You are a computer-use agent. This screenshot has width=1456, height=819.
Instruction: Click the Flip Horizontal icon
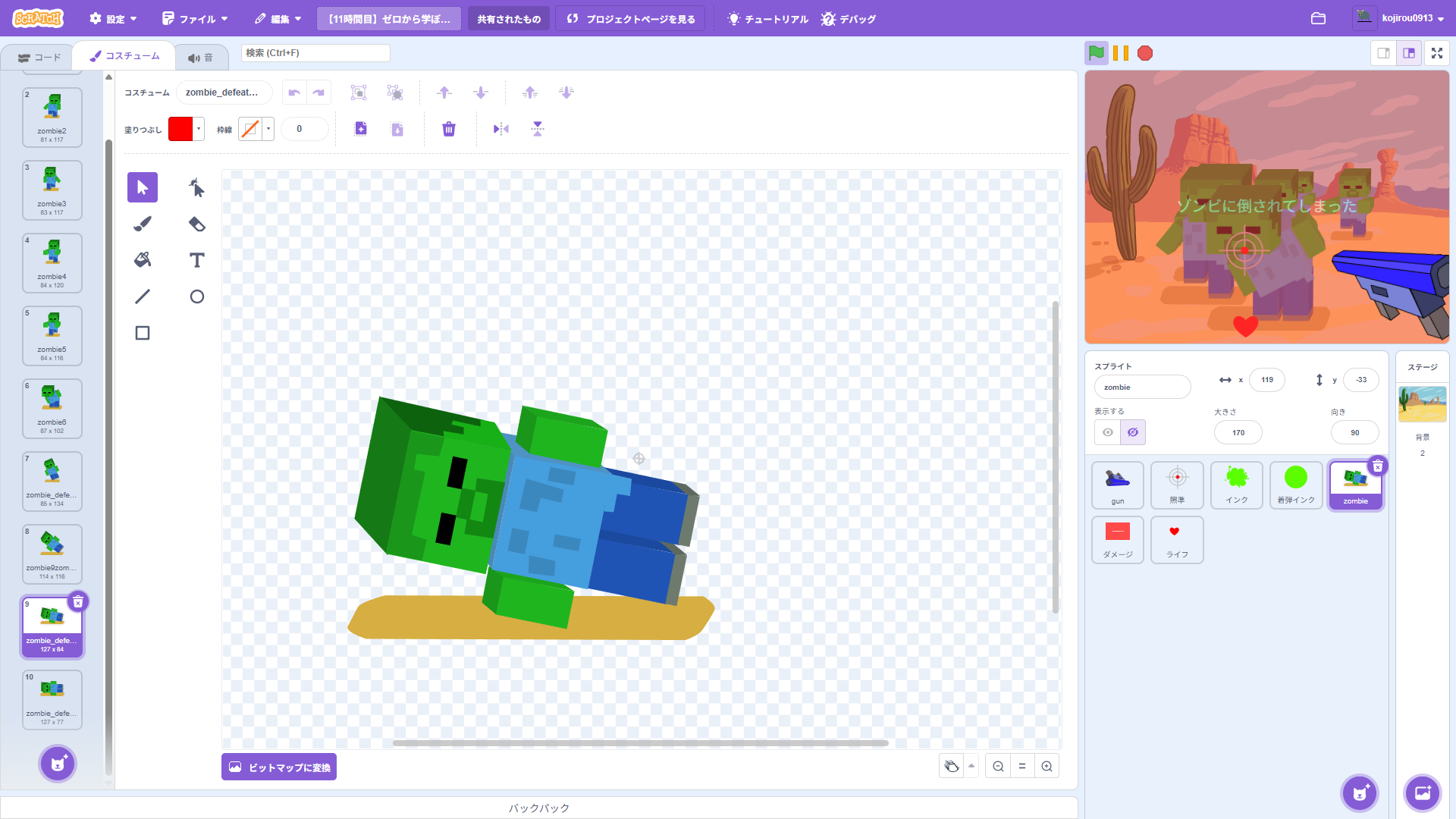[500, 129]
